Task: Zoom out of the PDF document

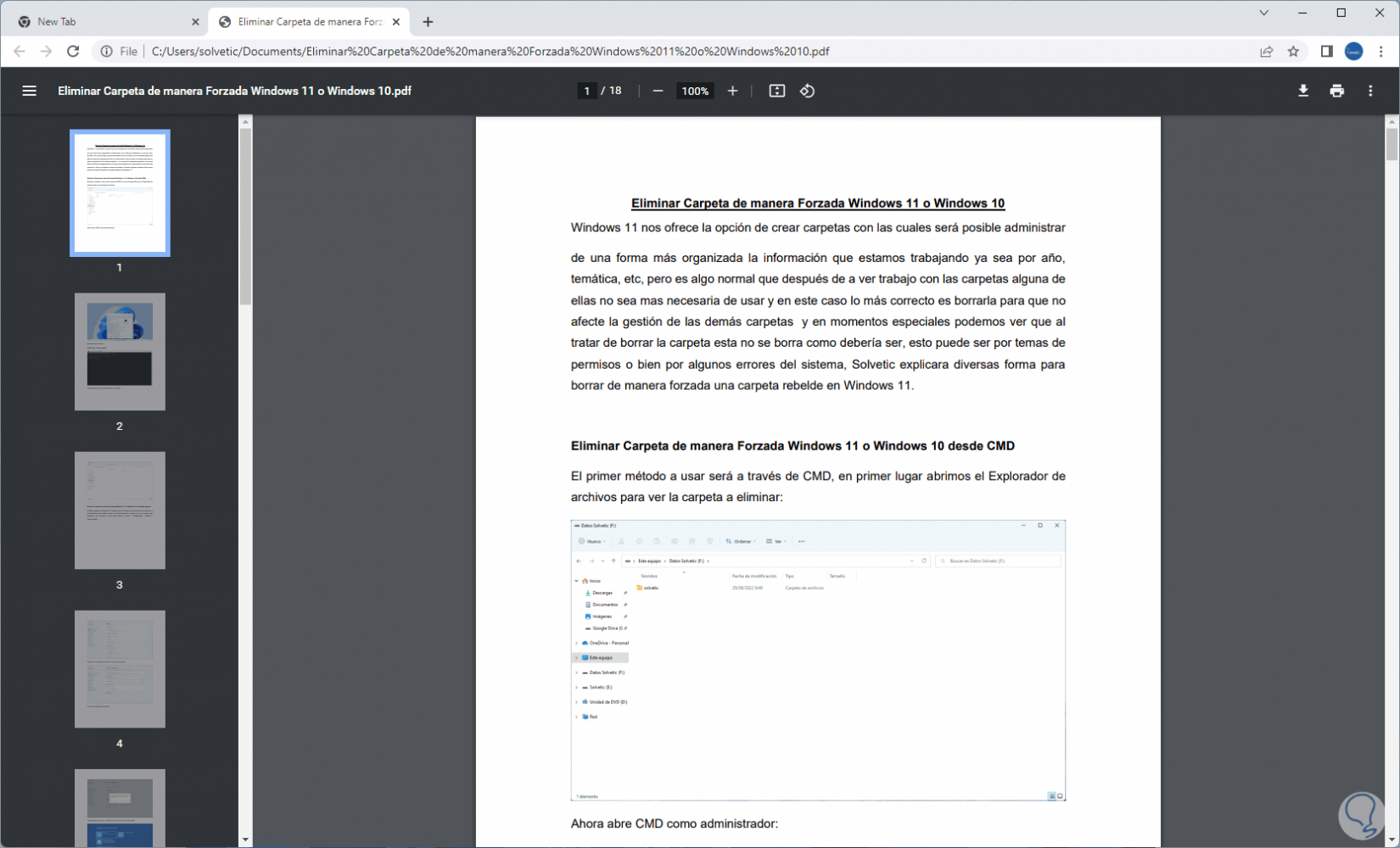Action: (x=658, y=91)
